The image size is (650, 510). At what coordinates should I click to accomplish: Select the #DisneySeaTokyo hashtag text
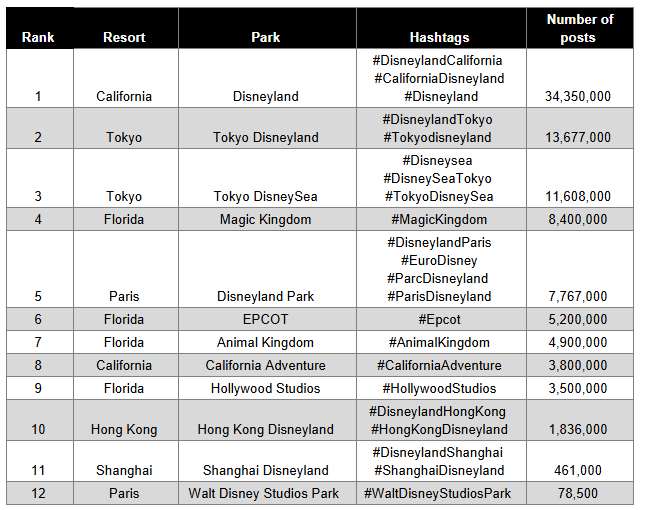click(x=437, y=178)
